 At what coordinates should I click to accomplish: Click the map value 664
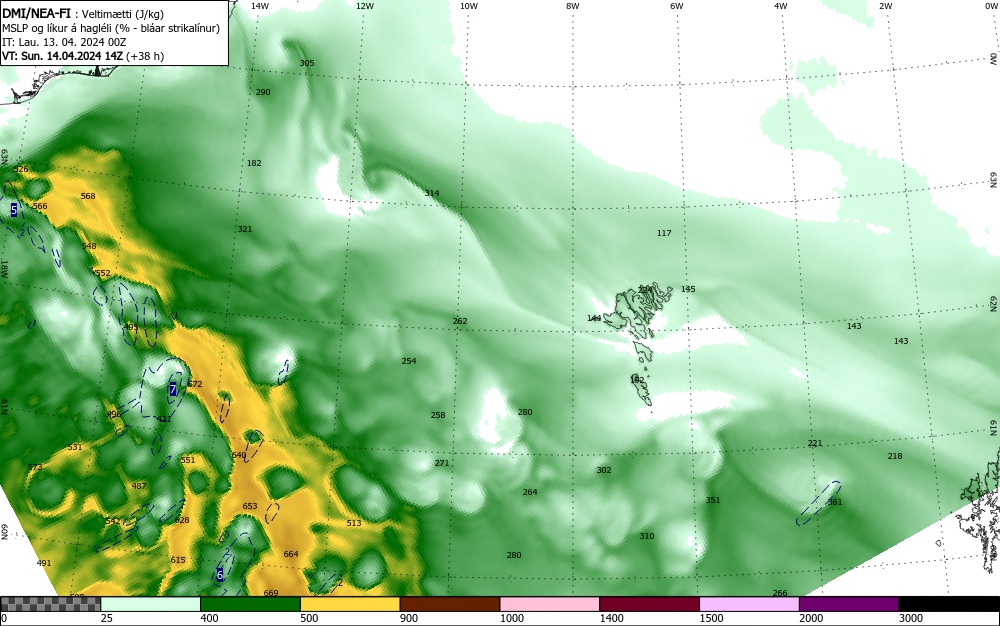click(x=291, y=554)
